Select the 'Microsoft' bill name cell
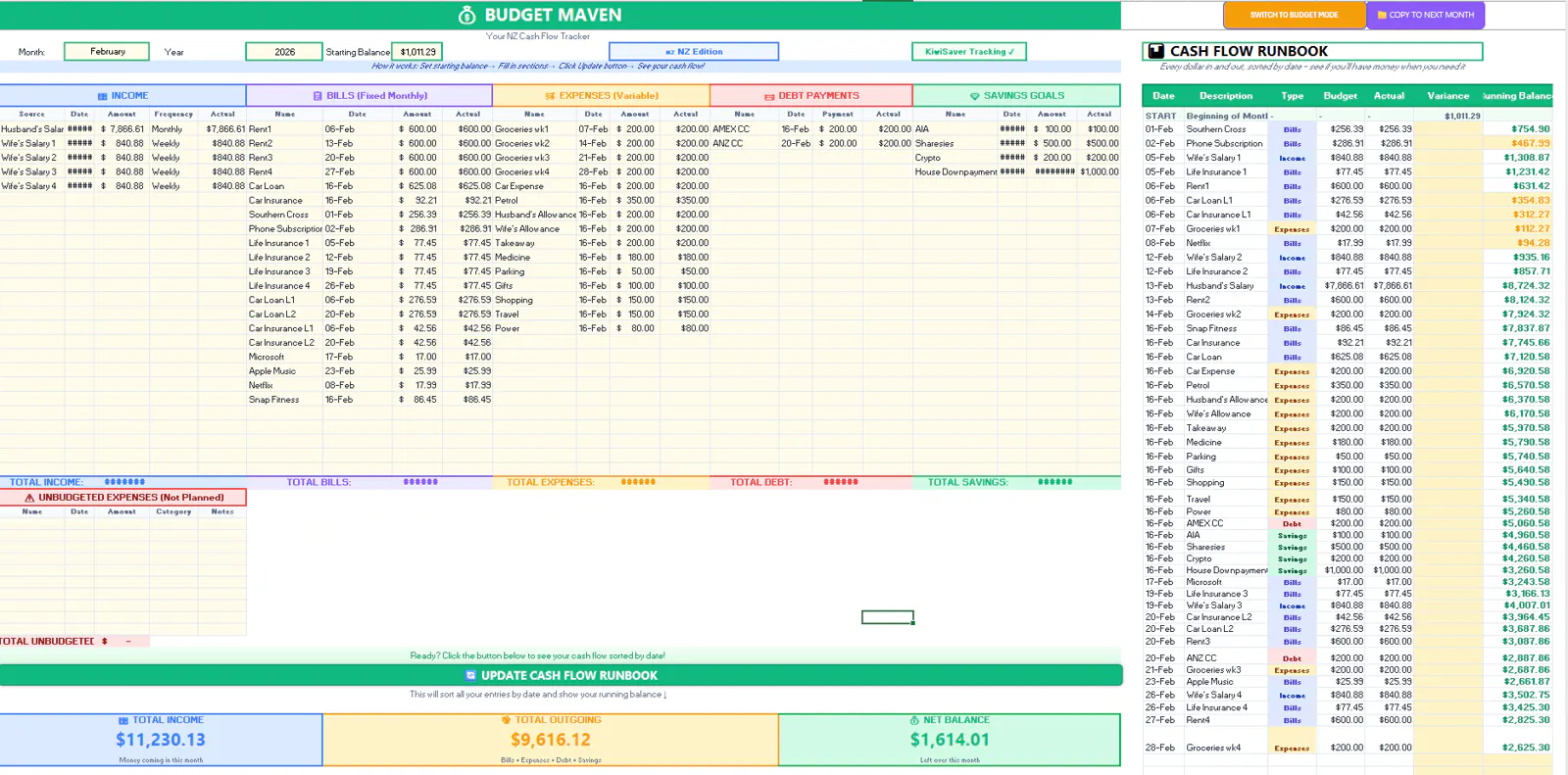 (284, 357)
